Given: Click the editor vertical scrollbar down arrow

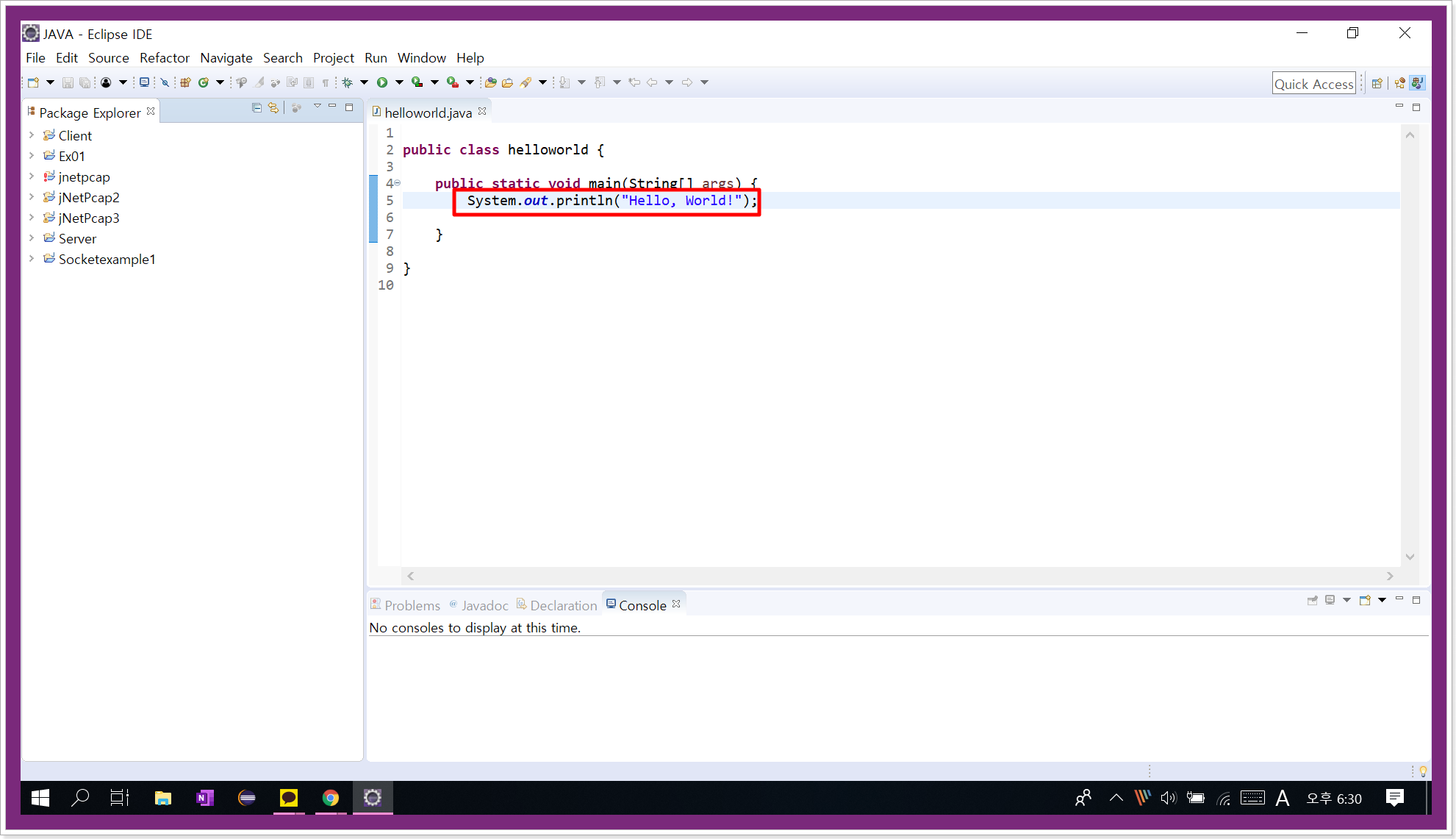Looking at the screenshot, I should coord(1410,557).
